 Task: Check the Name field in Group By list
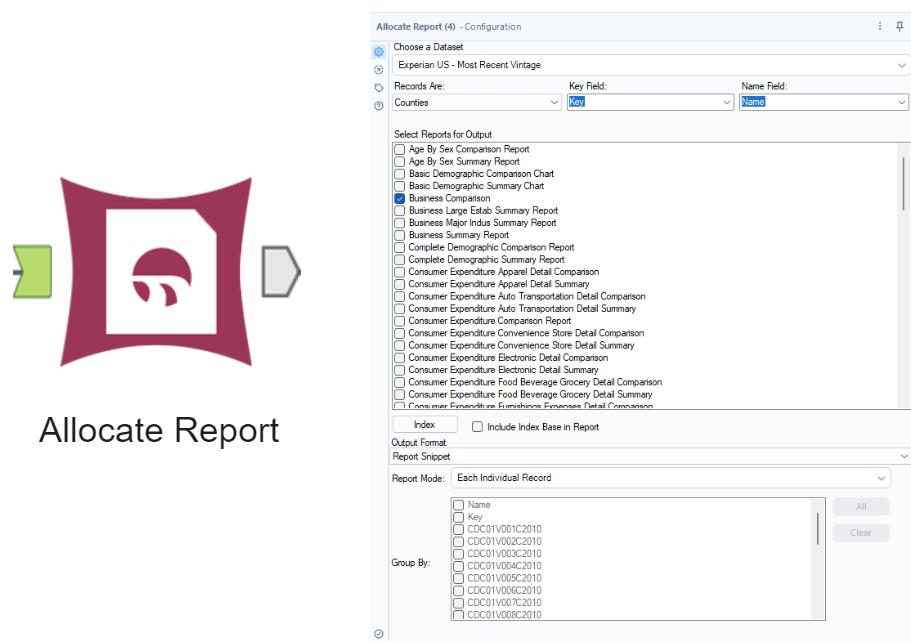(458, 505)
